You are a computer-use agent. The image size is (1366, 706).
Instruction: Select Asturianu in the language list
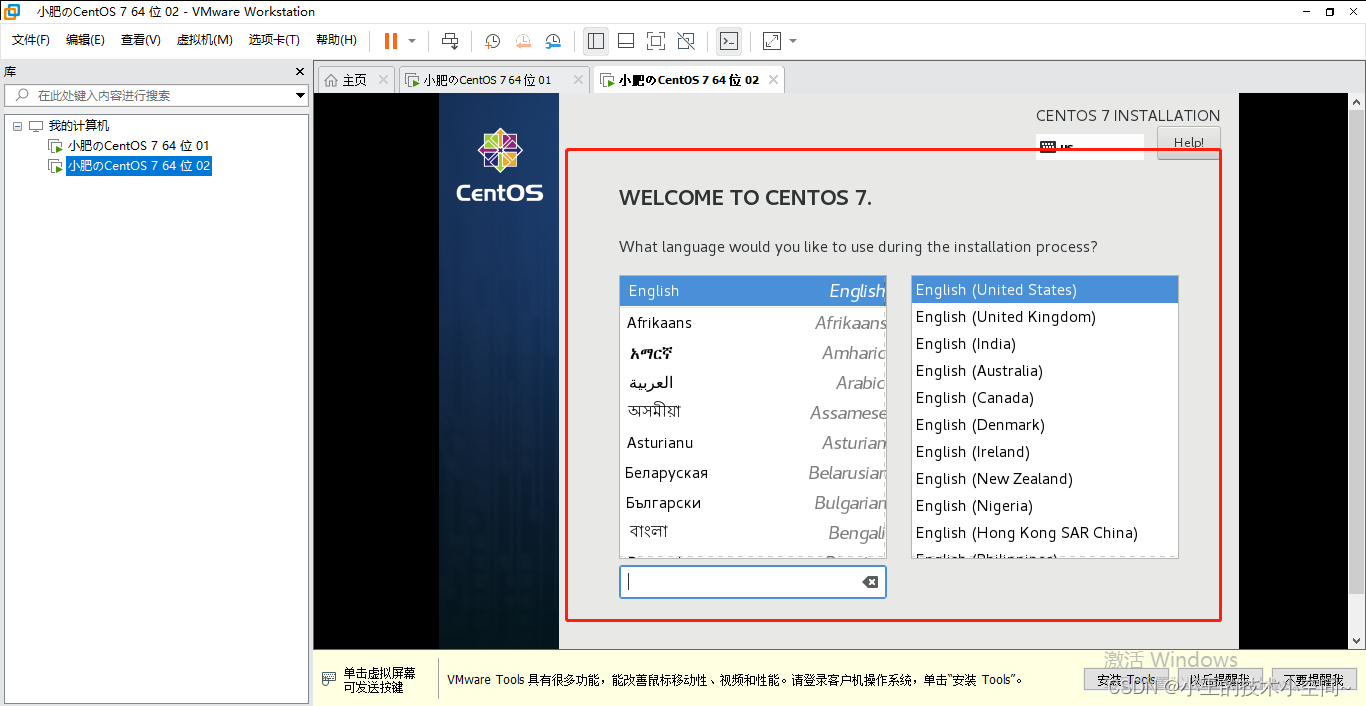(x=753, y=443)
